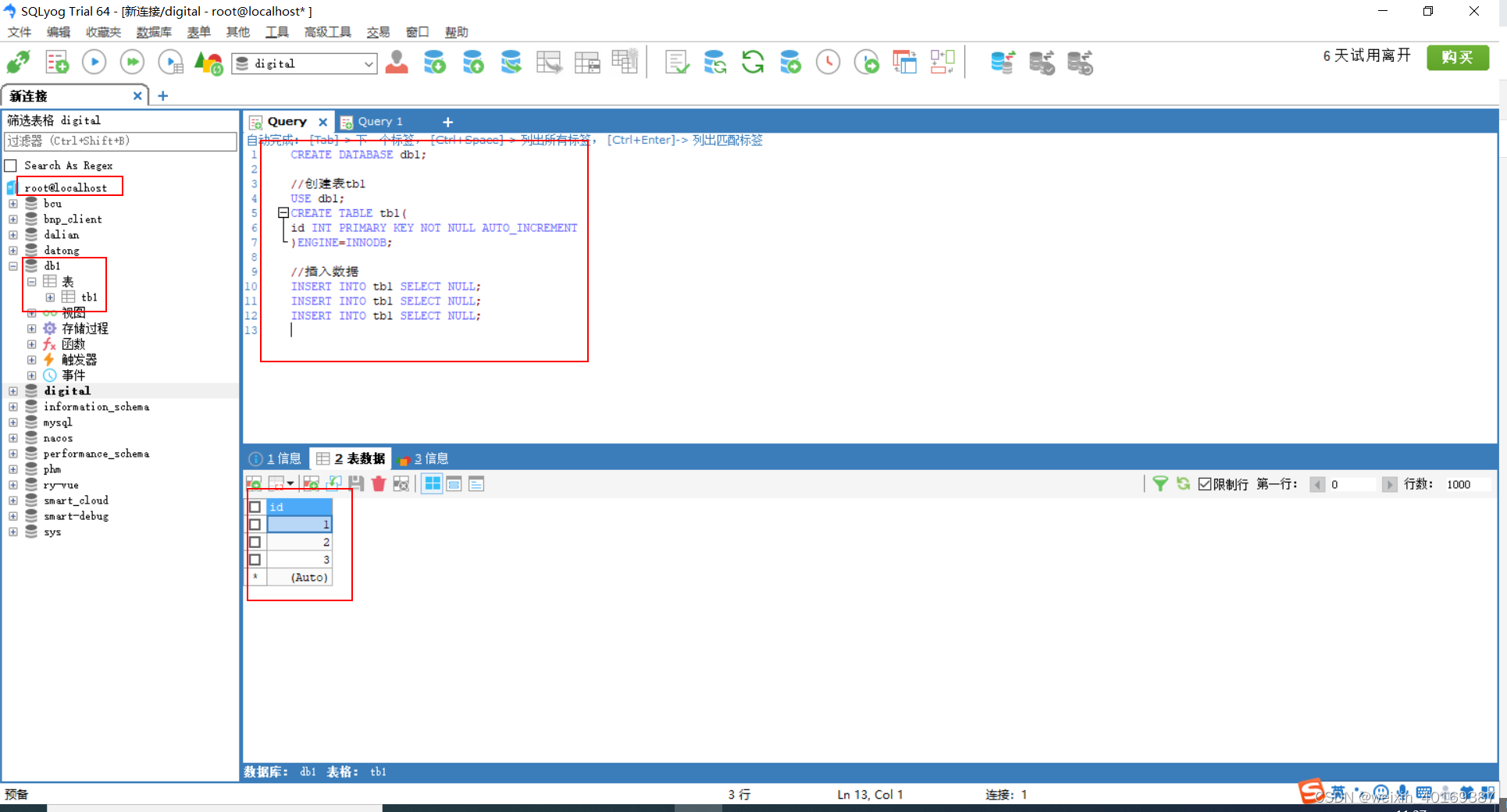Collapse the db1 database node
This screenshot has width=1507, height=812.
(x=13, y=266)
